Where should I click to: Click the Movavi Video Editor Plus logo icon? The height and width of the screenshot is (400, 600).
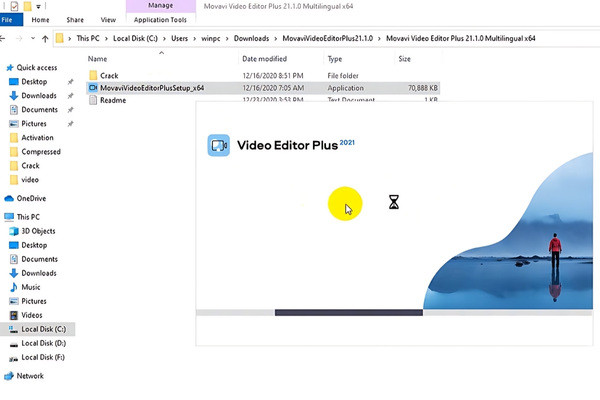[x=218, y=145]
